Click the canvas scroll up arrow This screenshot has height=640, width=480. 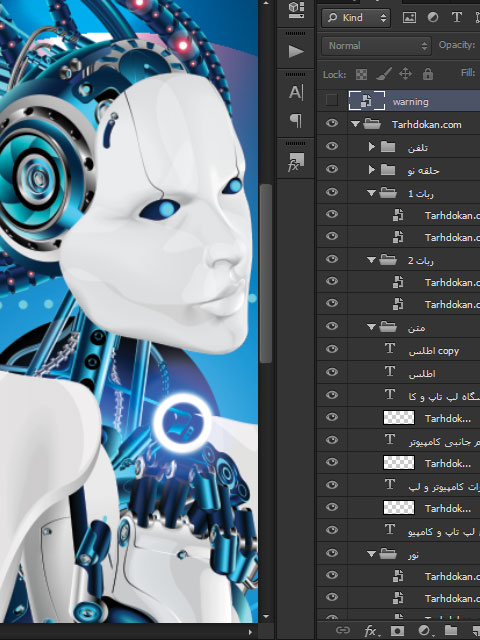coord(266,4)
